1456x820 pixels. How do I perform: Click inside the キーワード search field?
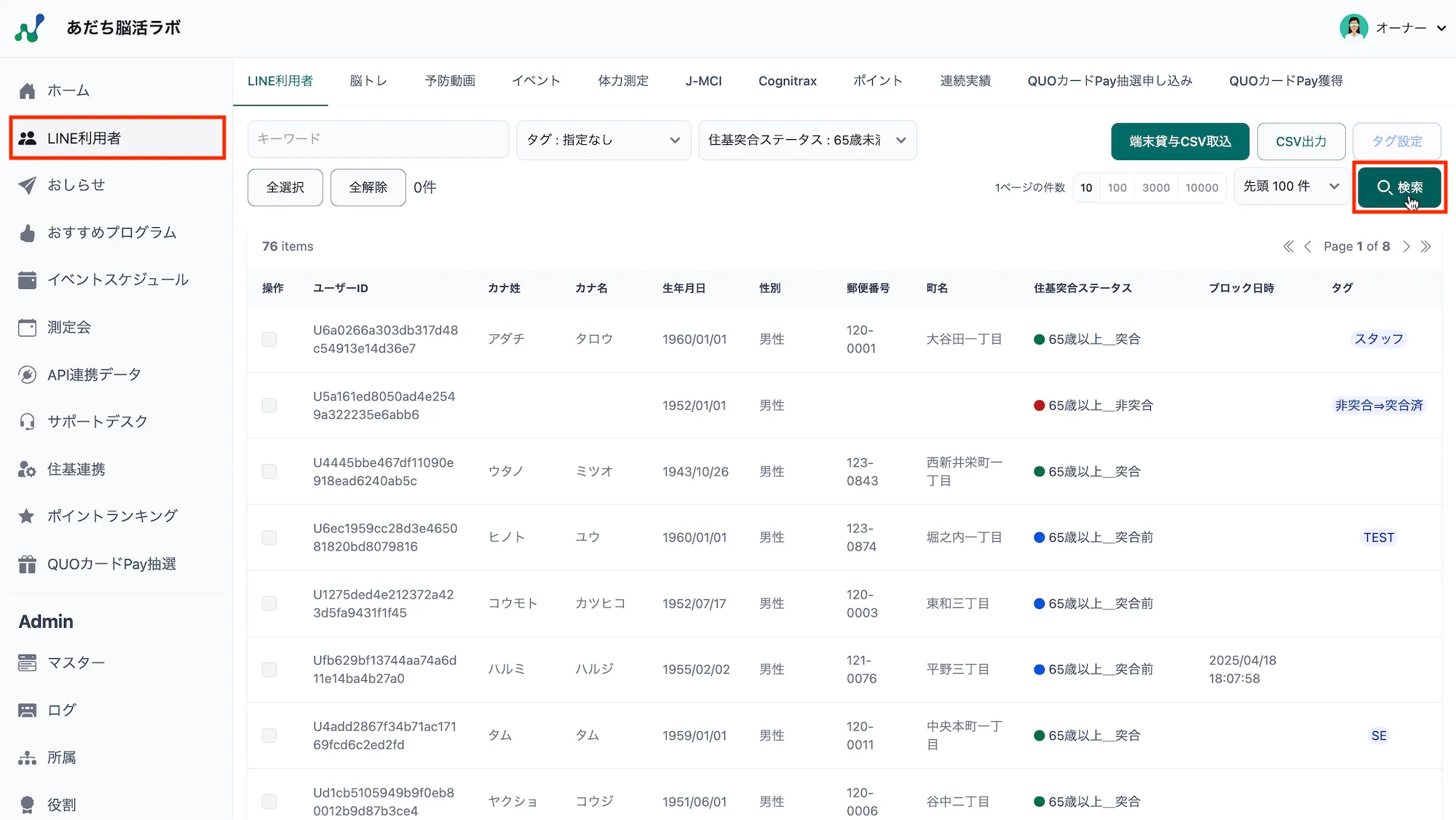tap(378, 138)
